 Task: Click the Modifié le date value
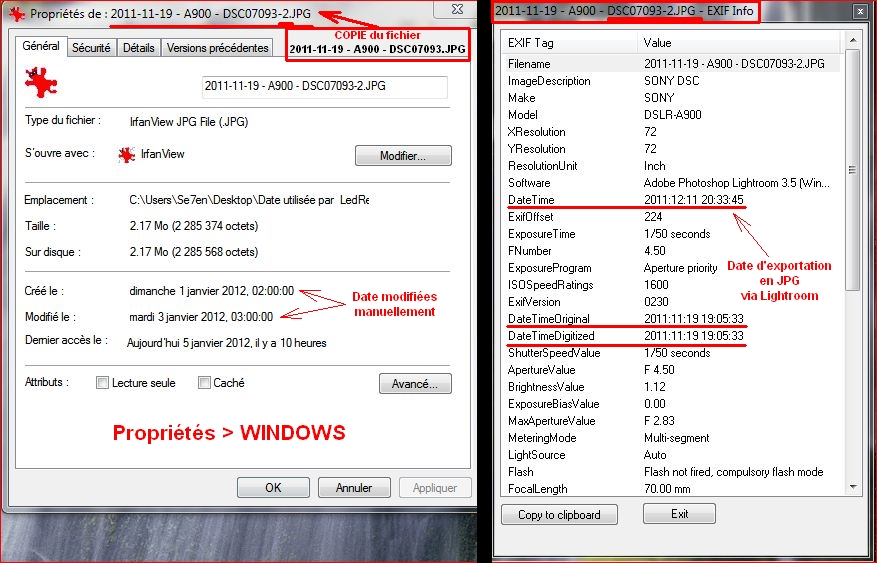(x=201, y=317)
